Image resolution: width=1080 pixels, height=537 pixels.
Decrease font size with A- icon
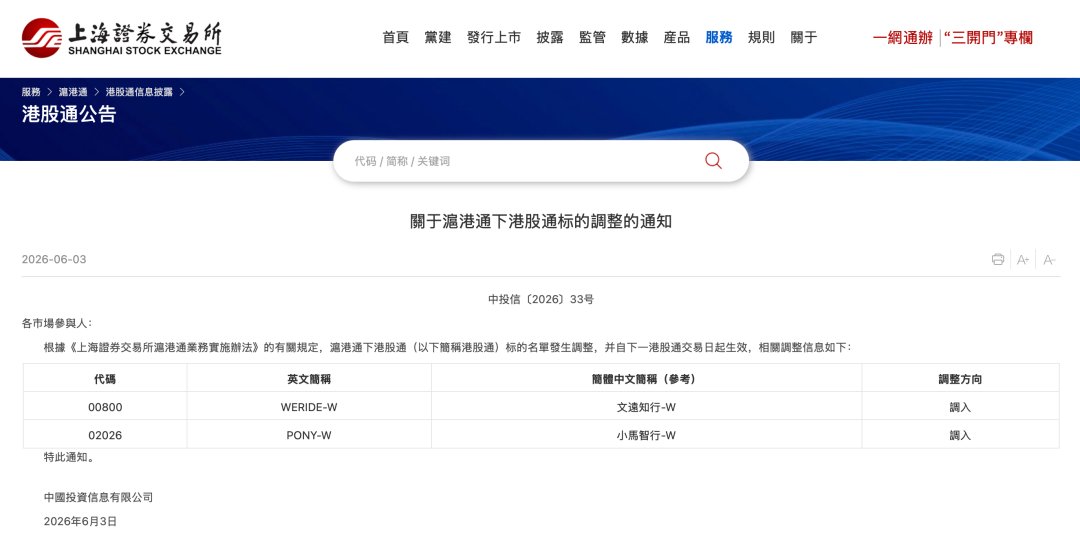[1049, 260]
